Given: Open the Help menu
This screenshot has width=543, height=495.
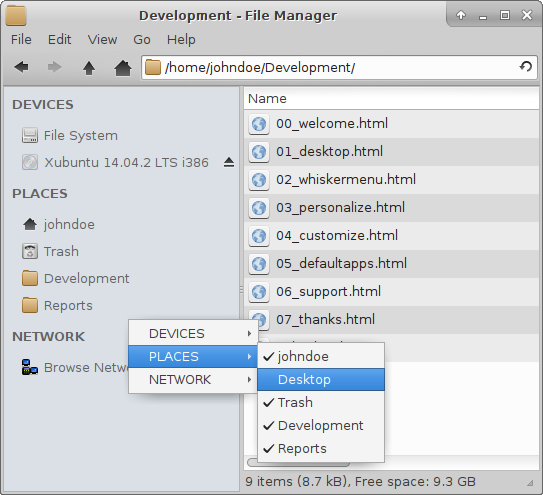Looking at the screenshot, I should click(181, 39).
